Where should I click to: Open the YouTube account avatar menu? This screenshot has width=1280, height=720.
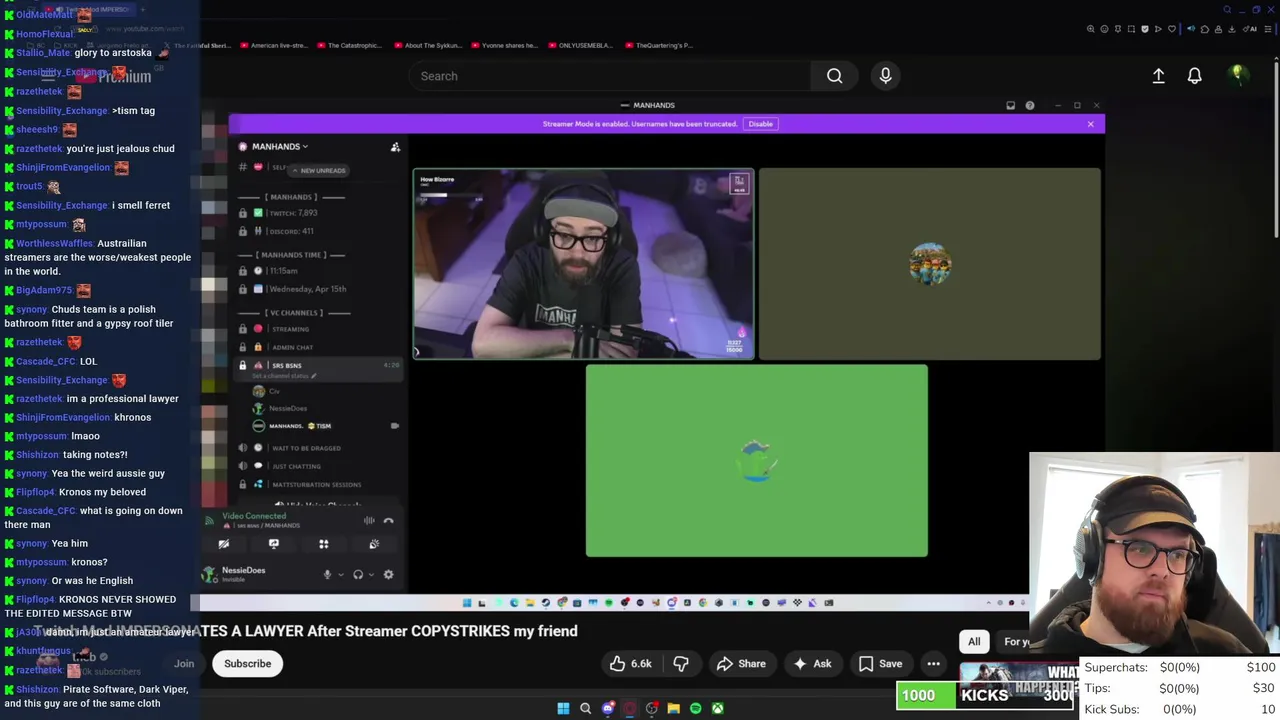click(1237, 75)
